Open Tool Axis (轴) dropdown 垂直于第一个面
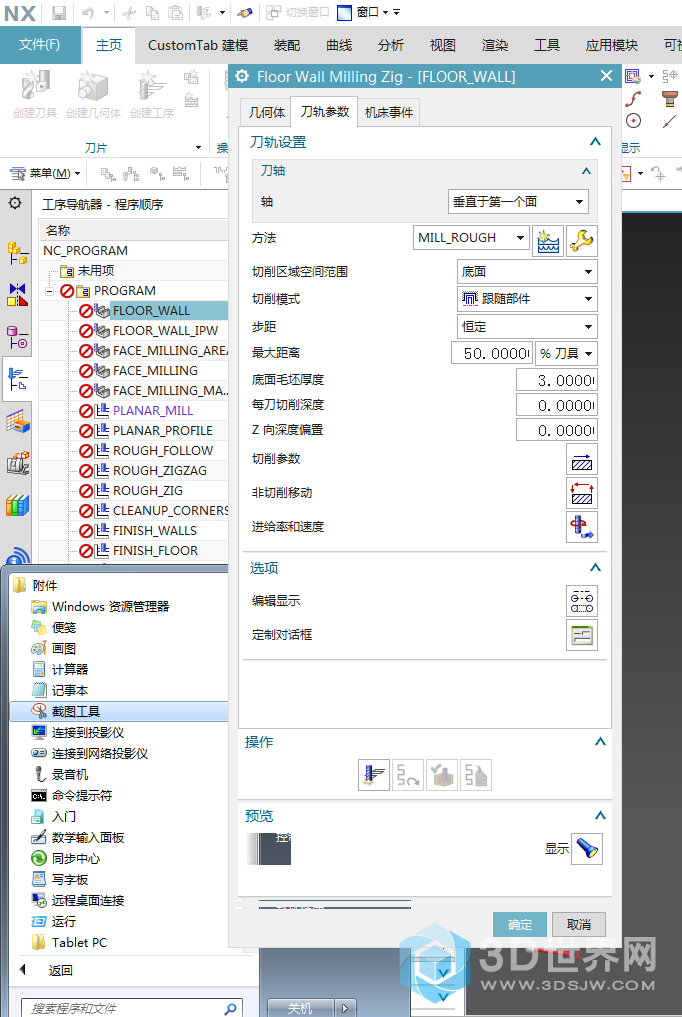The image size is (682, 1017). click(518, 202)
